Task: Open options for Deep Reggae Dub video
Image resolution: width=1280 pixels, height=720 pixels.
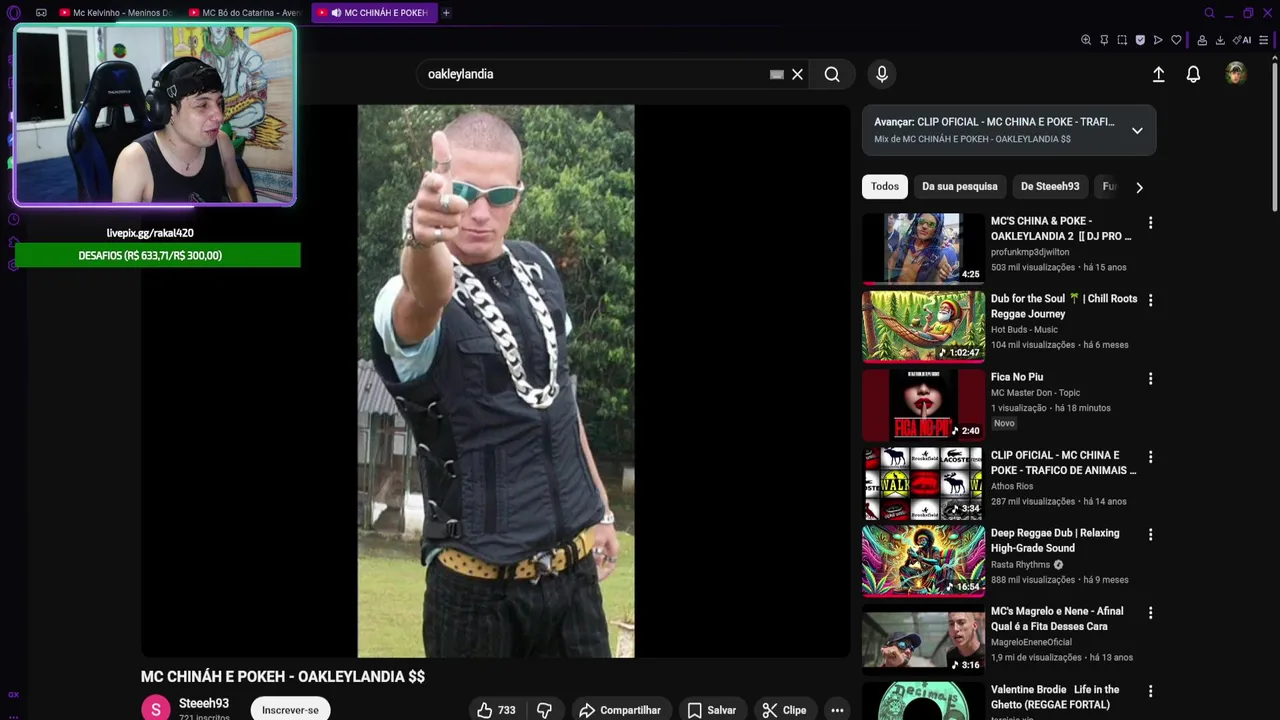Action: tap(1150, 534)
